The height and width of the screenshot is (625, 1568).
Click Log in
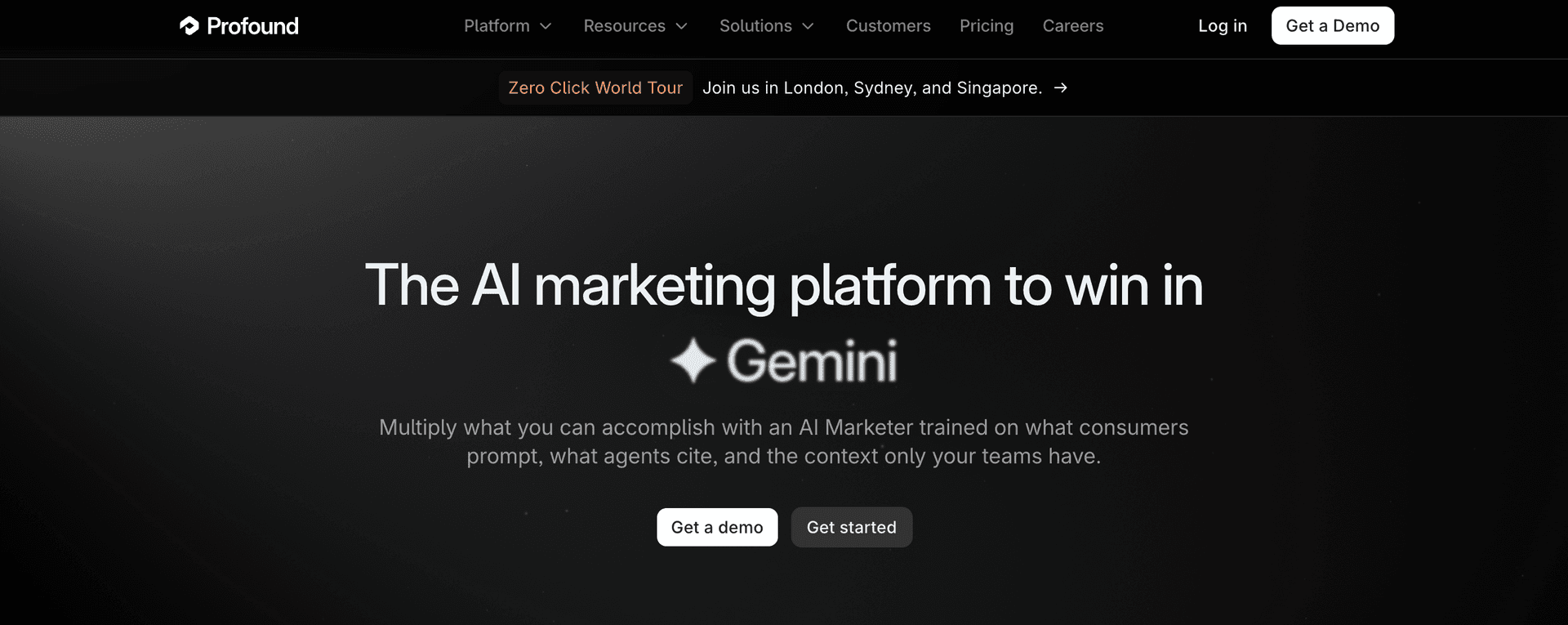tap(1222, 26)
